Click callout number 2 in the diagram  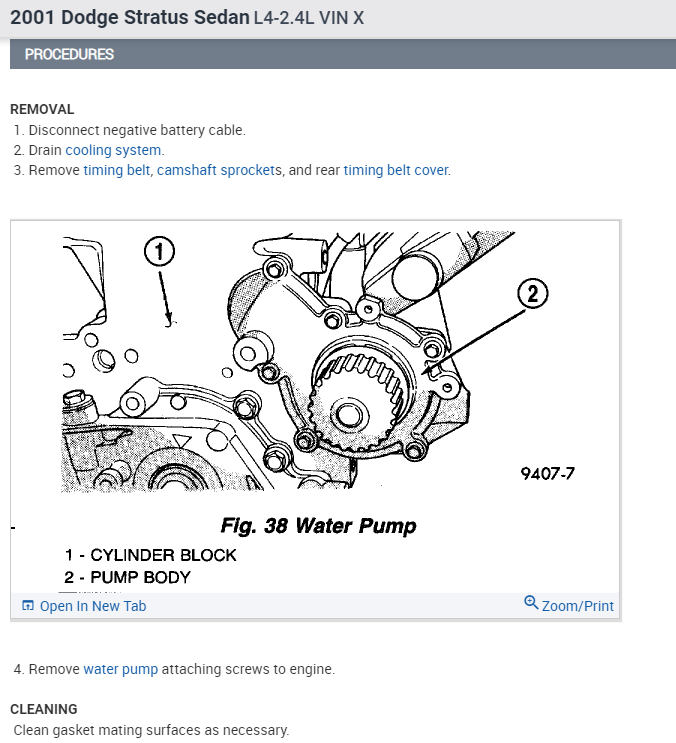pyautogui.click(x=532, y=294)
